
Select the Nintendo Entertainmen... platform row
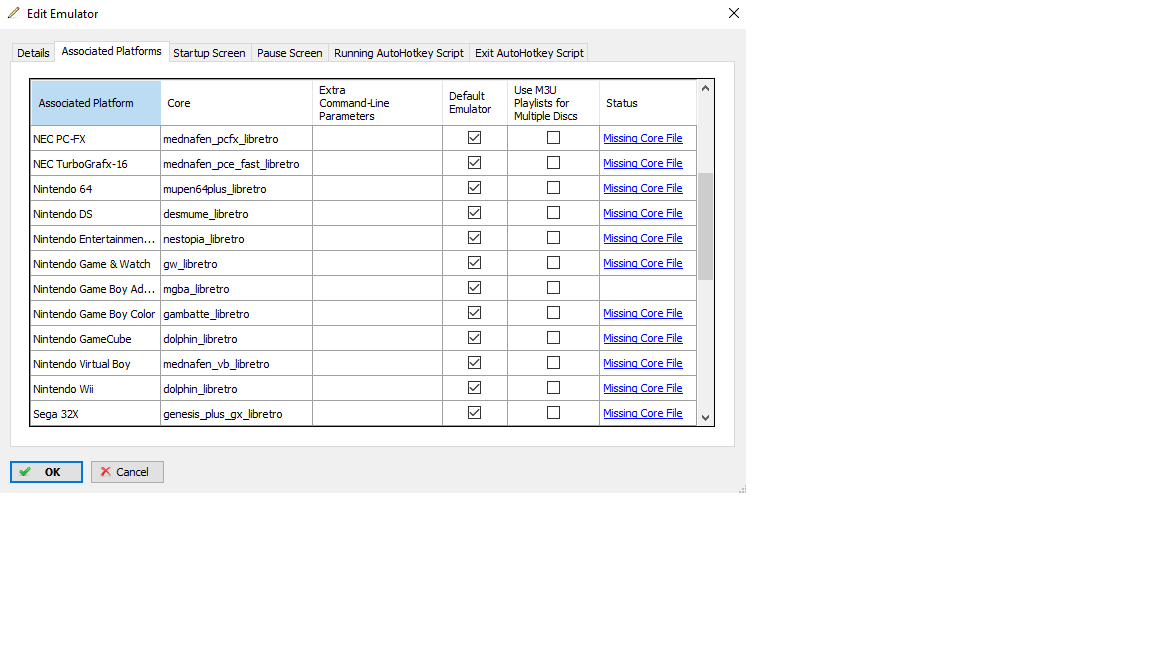[96, 239]
